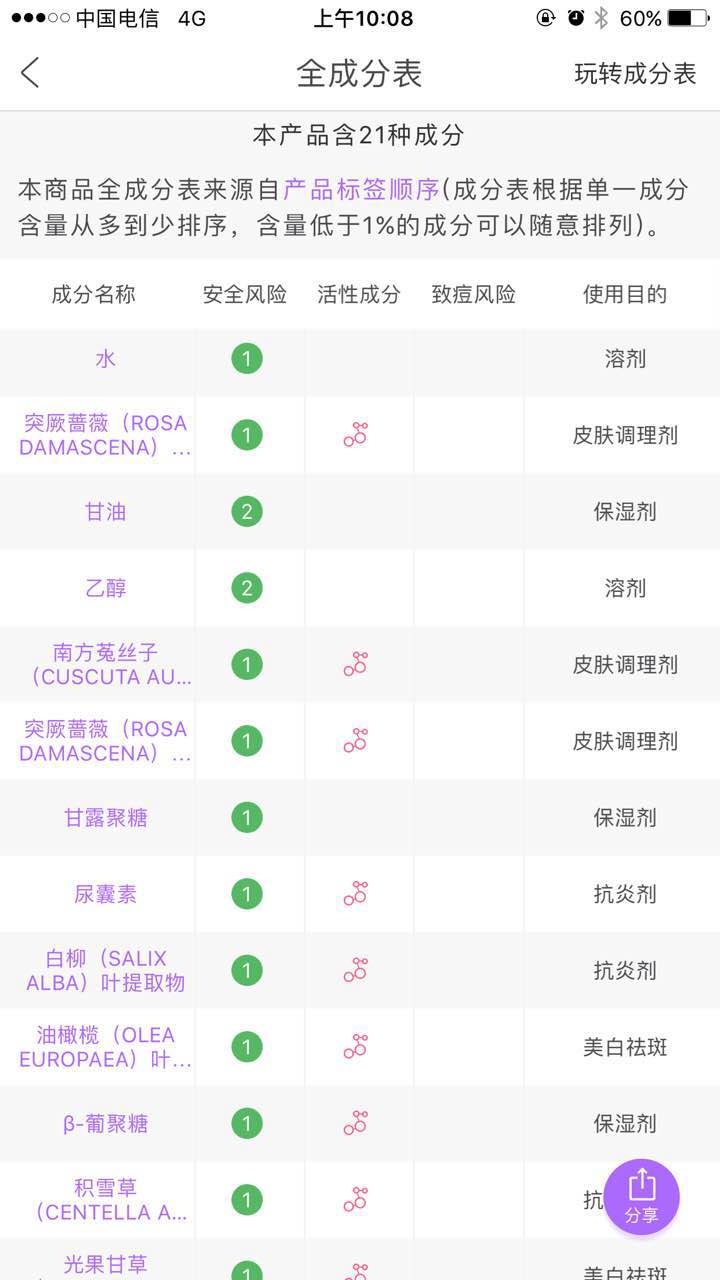Tap the battery icon in status bar
The width and height of the screenshot is (720, 1280).
pos(687,18)
